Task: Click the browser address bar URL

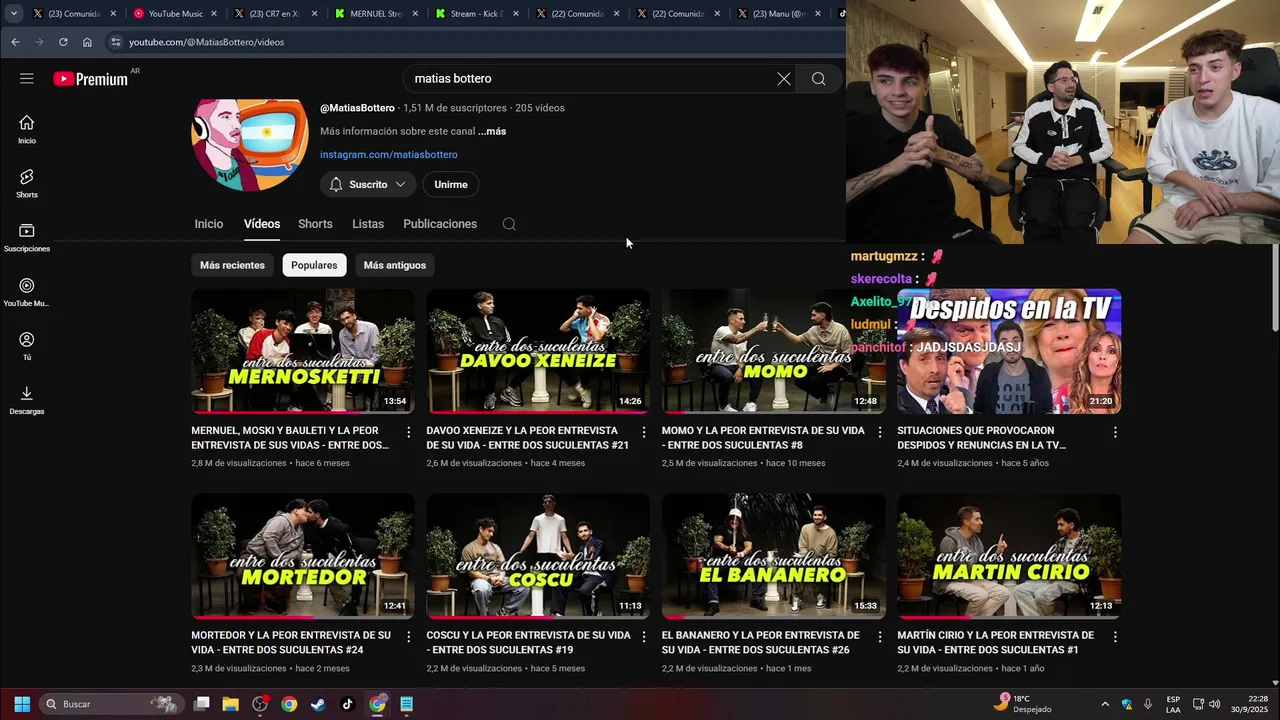Action: pos(206,42)
